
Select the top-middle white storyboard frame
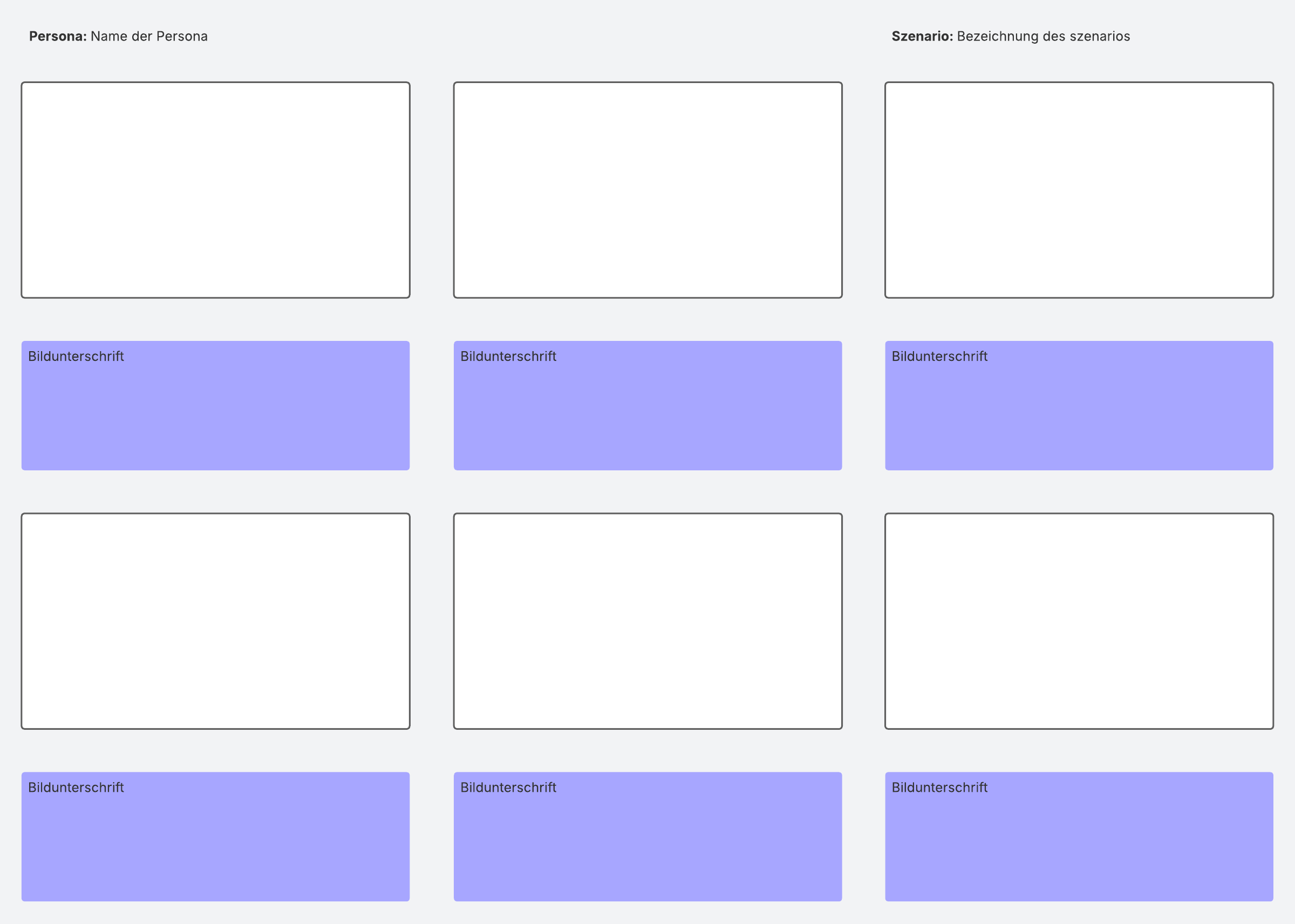(x=647, y=190)
